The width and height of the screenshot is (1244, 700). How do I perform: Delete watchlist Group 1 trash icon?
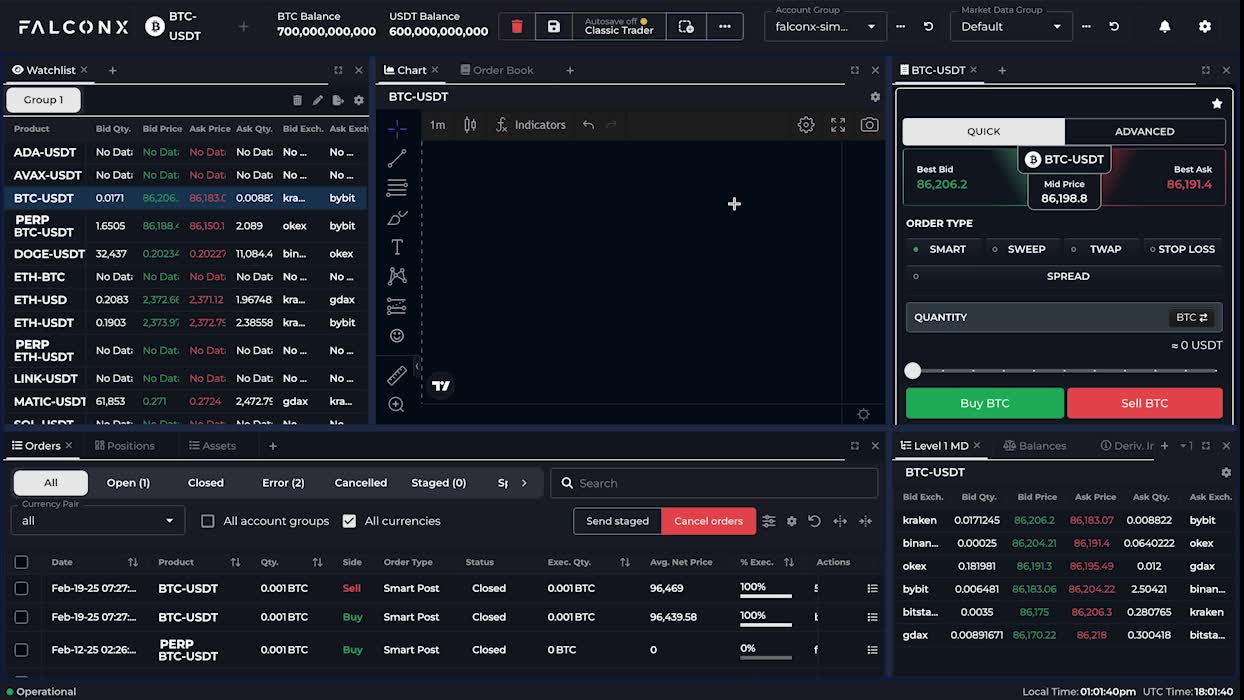(x=297, y=100)
